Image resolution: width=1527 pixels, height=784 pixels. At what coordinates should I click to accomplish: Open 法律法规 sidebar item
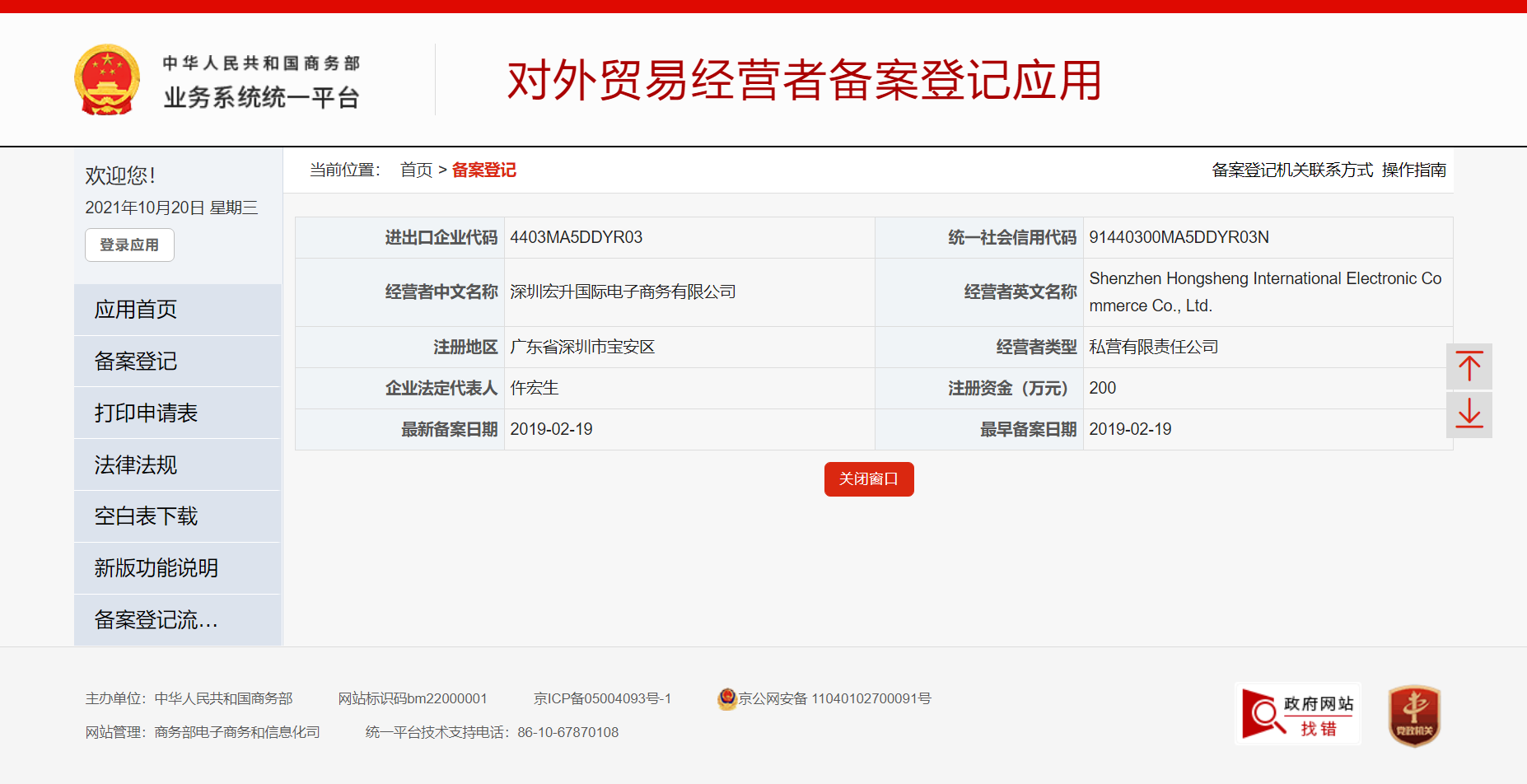coord(178,465)
